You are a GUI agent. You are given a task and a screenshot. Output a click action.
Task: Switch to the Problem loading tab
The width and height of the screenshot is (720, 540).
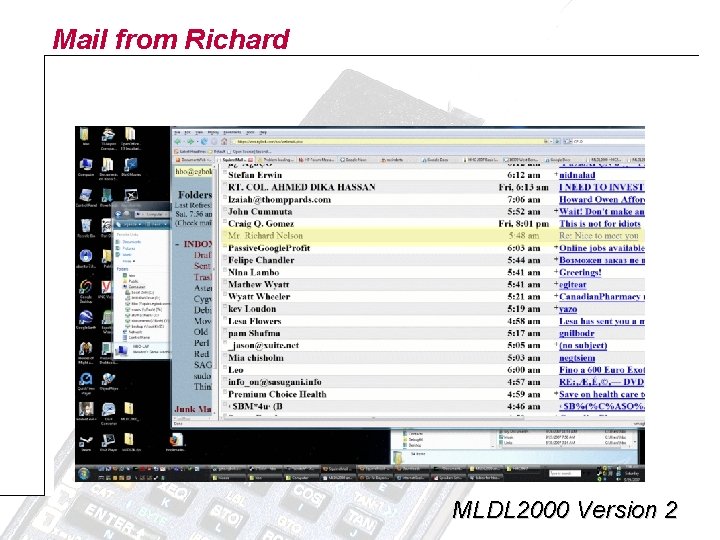(276, 160)
